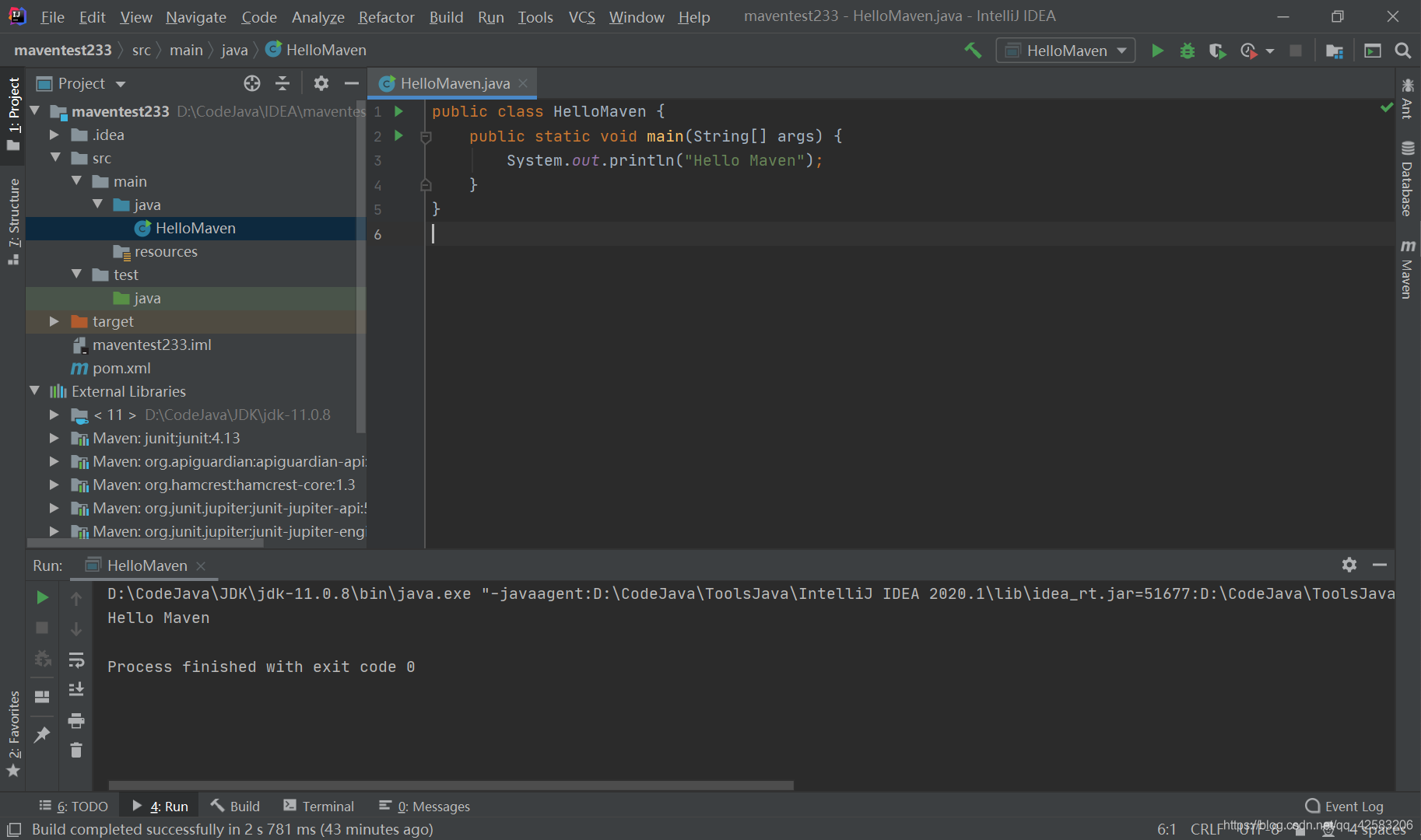Open the Refactor menu
Image resolution: width=1421 pixels, height=840 pixels.
click(x=386, y=16)
